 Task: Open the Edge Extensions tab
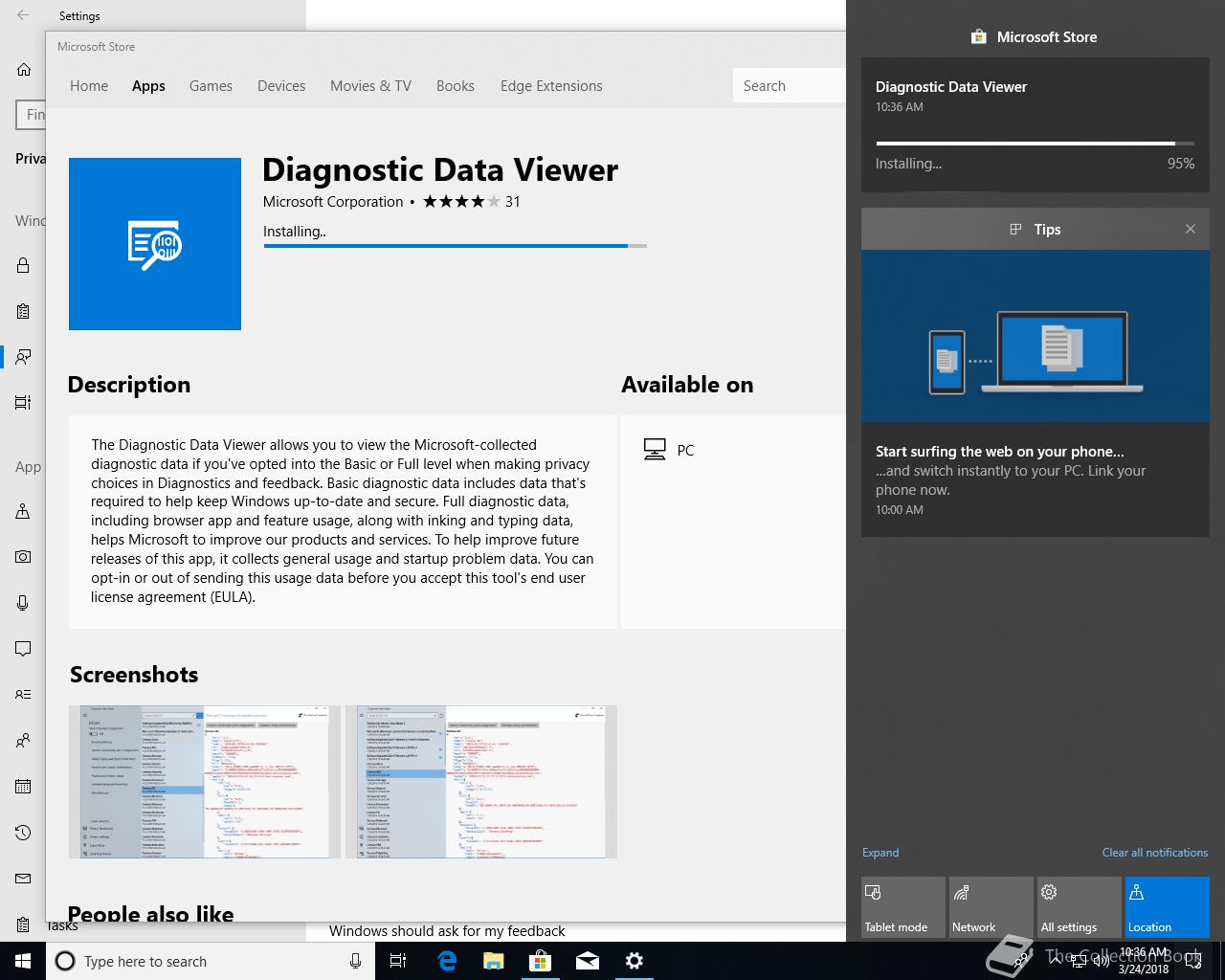(551, 86)
